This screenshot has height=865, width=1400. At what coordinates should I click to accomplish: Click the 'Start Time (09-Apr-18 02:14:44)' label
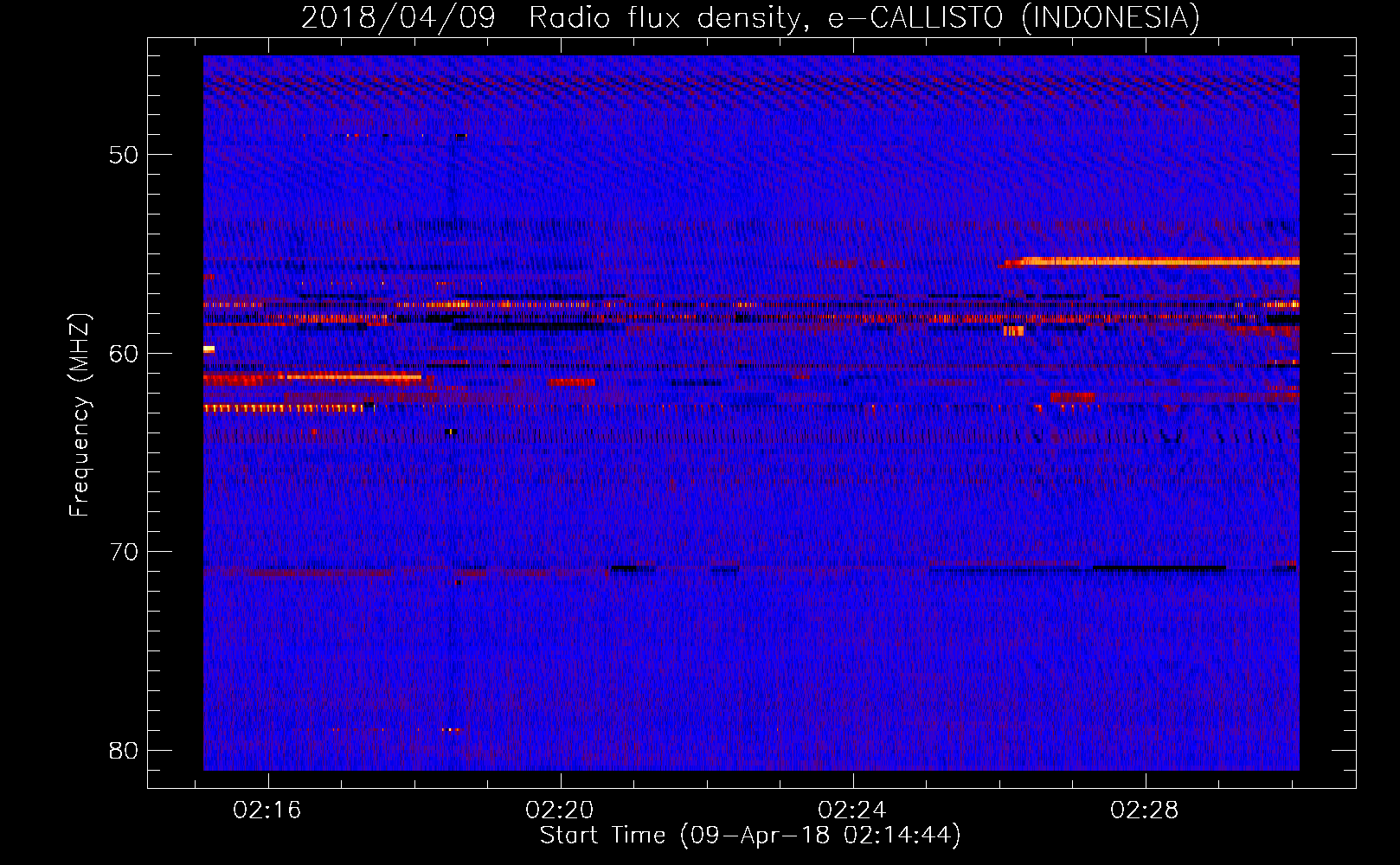click(750, 836)
